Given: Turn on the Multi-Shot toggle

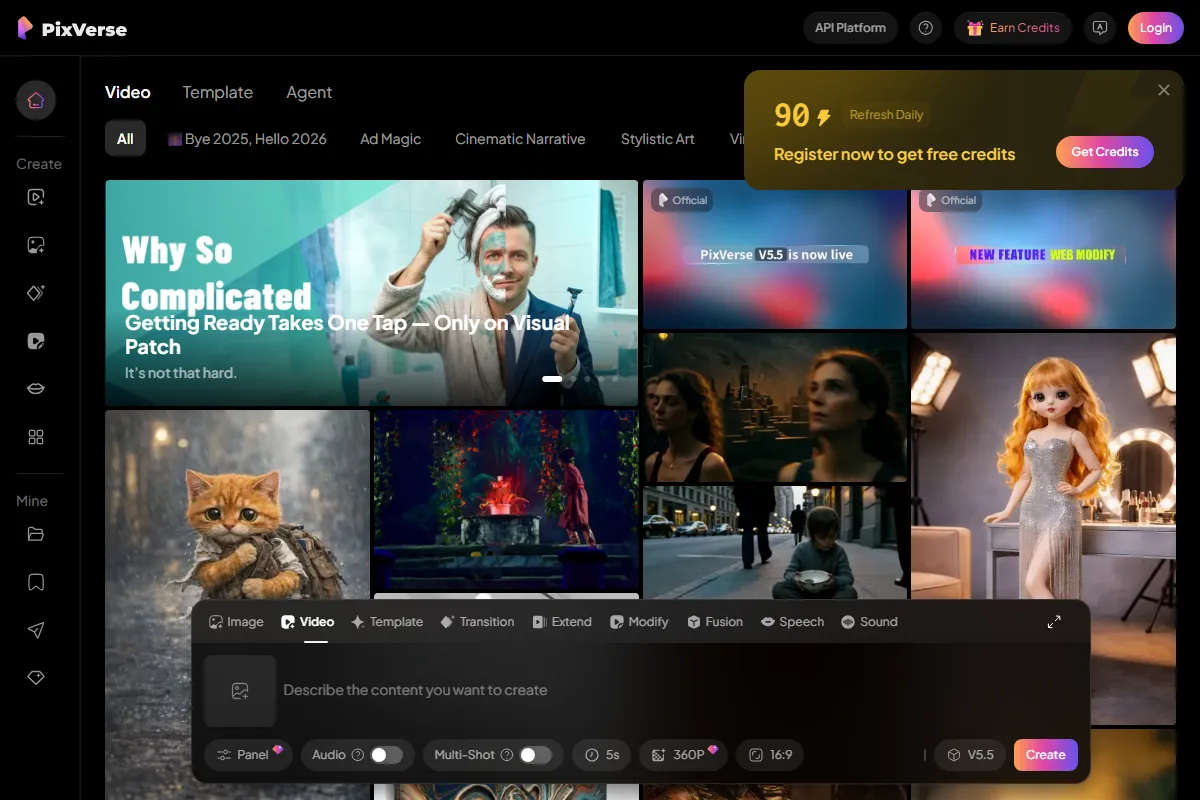Looking at the screenshot, I should pos(535,755).
